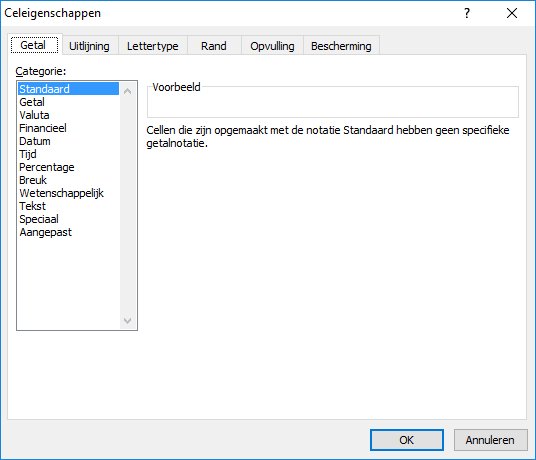This screenshot has height=460, width=536.
Task: Click the category list scroll up arrow
Action: click(128, 91)
